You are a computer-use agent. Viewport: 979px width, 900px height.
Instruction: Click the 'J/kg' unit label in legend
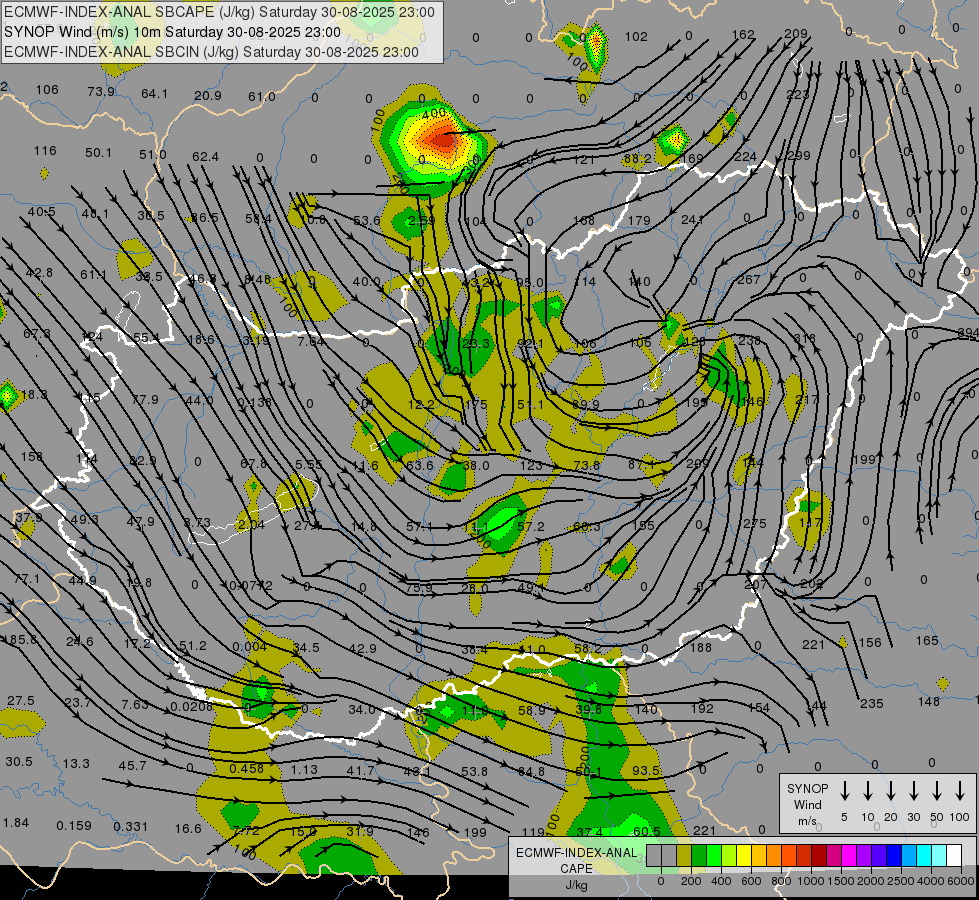point(576,885)
